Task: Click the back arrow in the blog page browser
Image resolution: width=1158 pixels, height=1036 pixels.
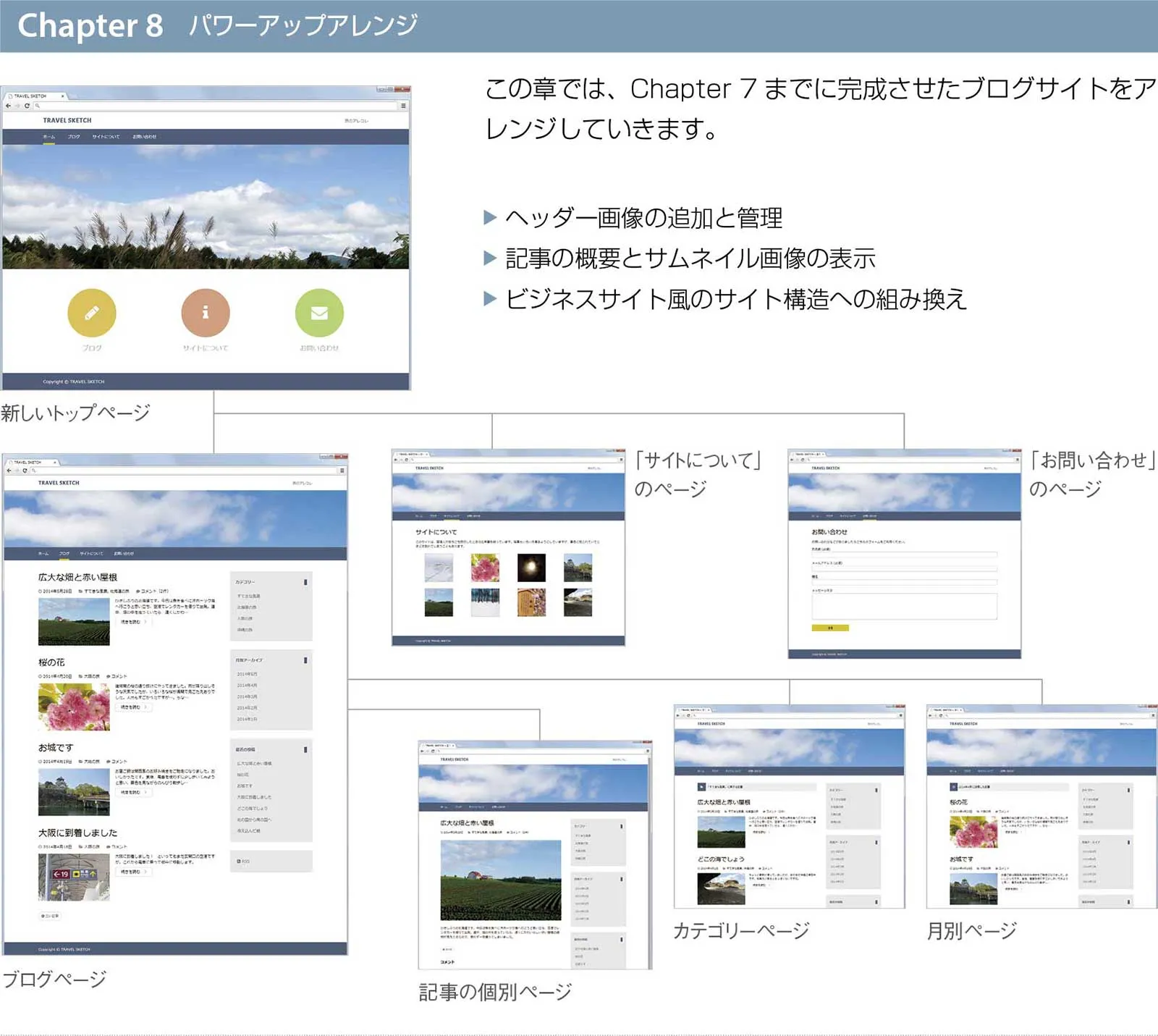Action: [x=9, y=470]
